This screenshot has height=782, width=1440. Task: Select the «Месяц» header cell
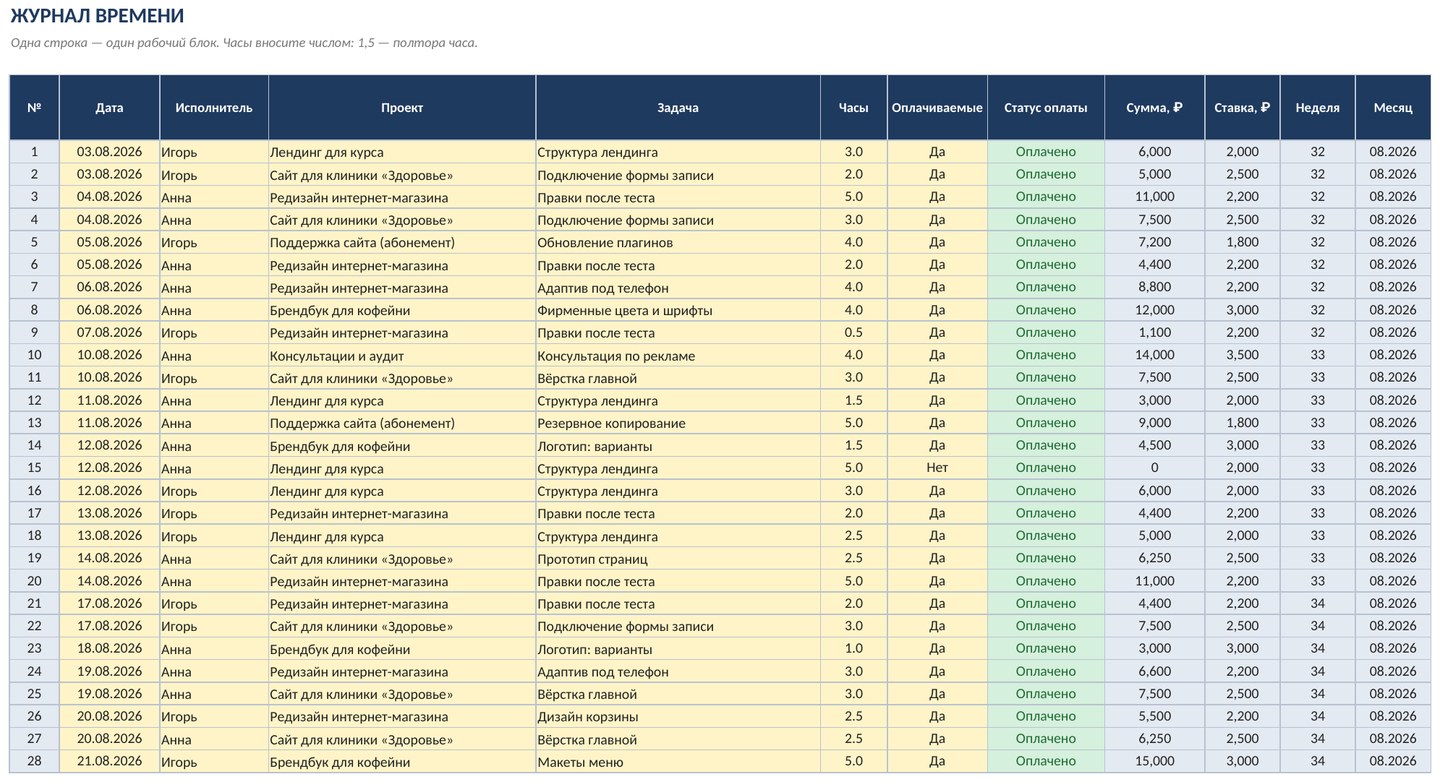pyautogui.click(x=1393, y=107)
